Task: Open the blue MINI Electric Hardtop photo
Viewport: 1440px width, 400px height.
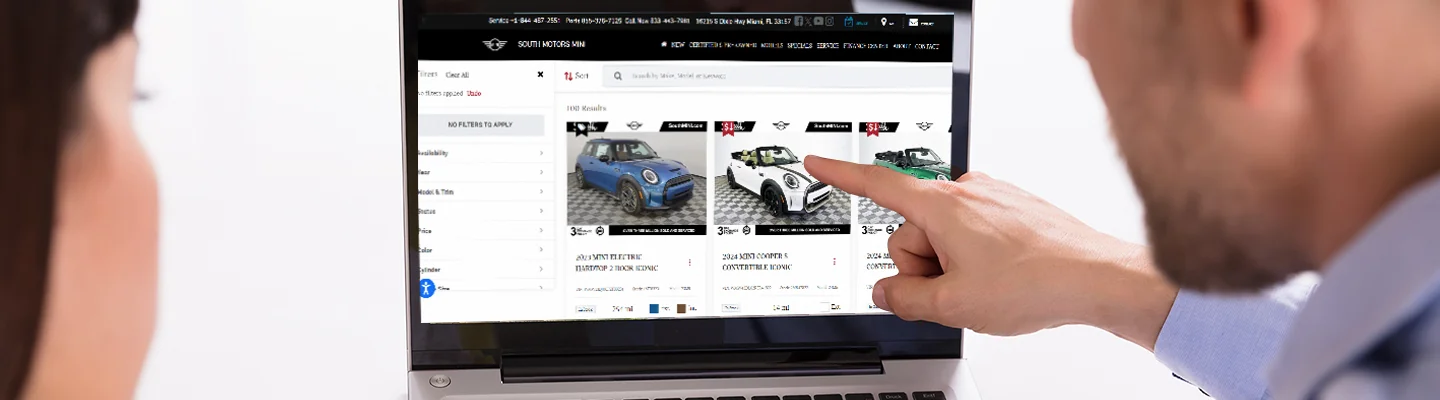Action: (x=637, y=178)
